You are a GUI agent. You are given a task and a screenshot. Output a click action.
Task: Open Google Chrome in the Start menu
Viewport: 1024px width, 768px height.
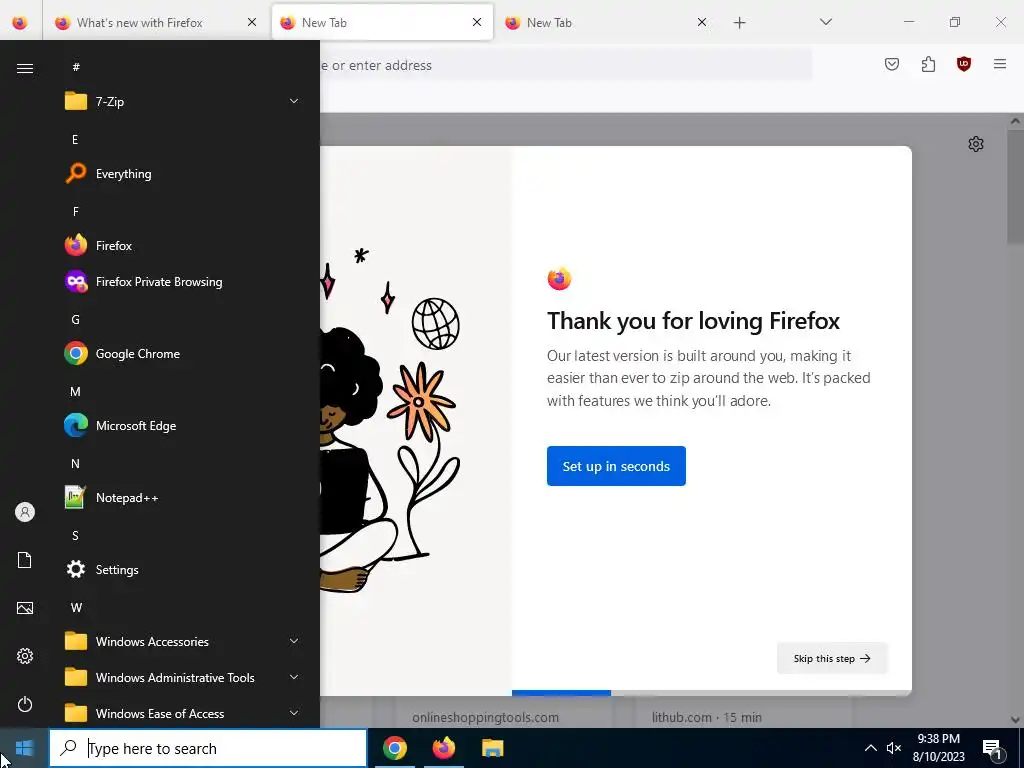[x=183, y=353]
